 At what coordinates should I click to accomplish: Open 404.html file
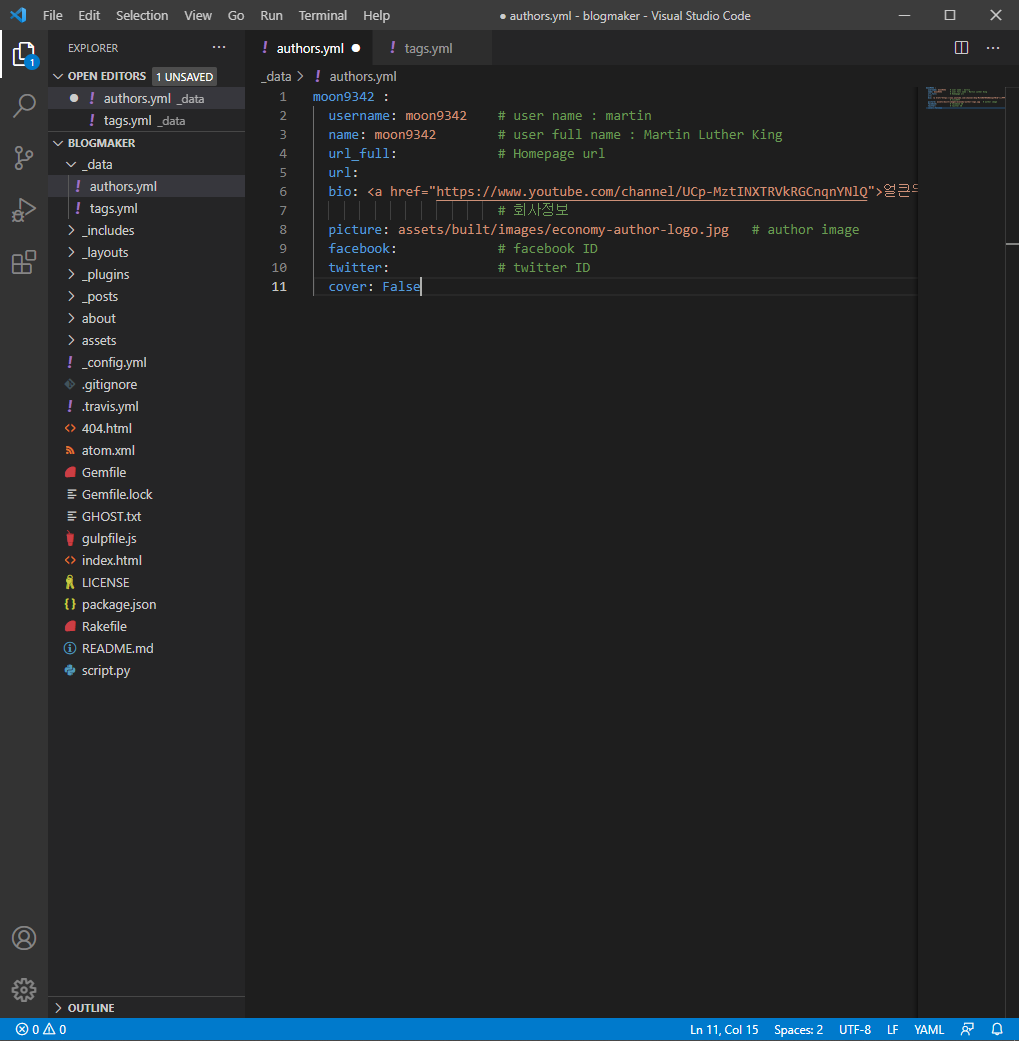pyautogui.click(x=147, y=428)
